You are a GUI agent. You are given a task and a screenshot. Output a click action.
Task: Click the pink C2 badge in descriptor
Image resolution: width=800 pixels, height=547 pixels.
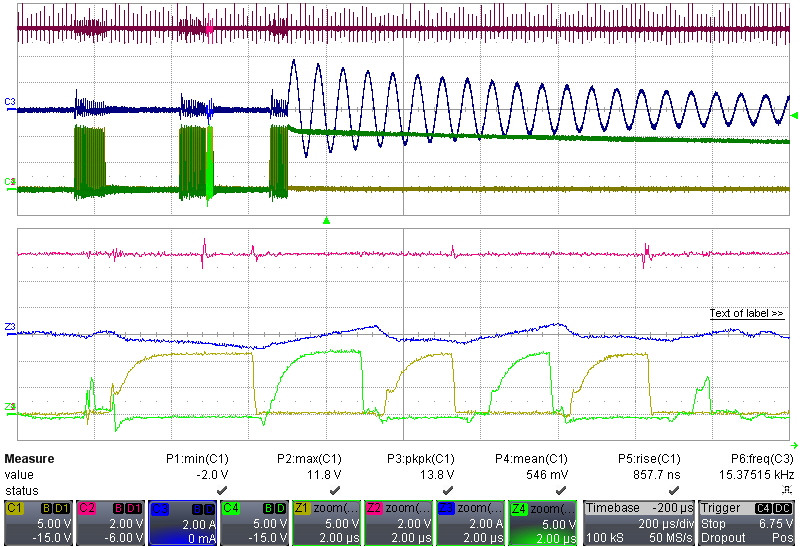(86, 508)
